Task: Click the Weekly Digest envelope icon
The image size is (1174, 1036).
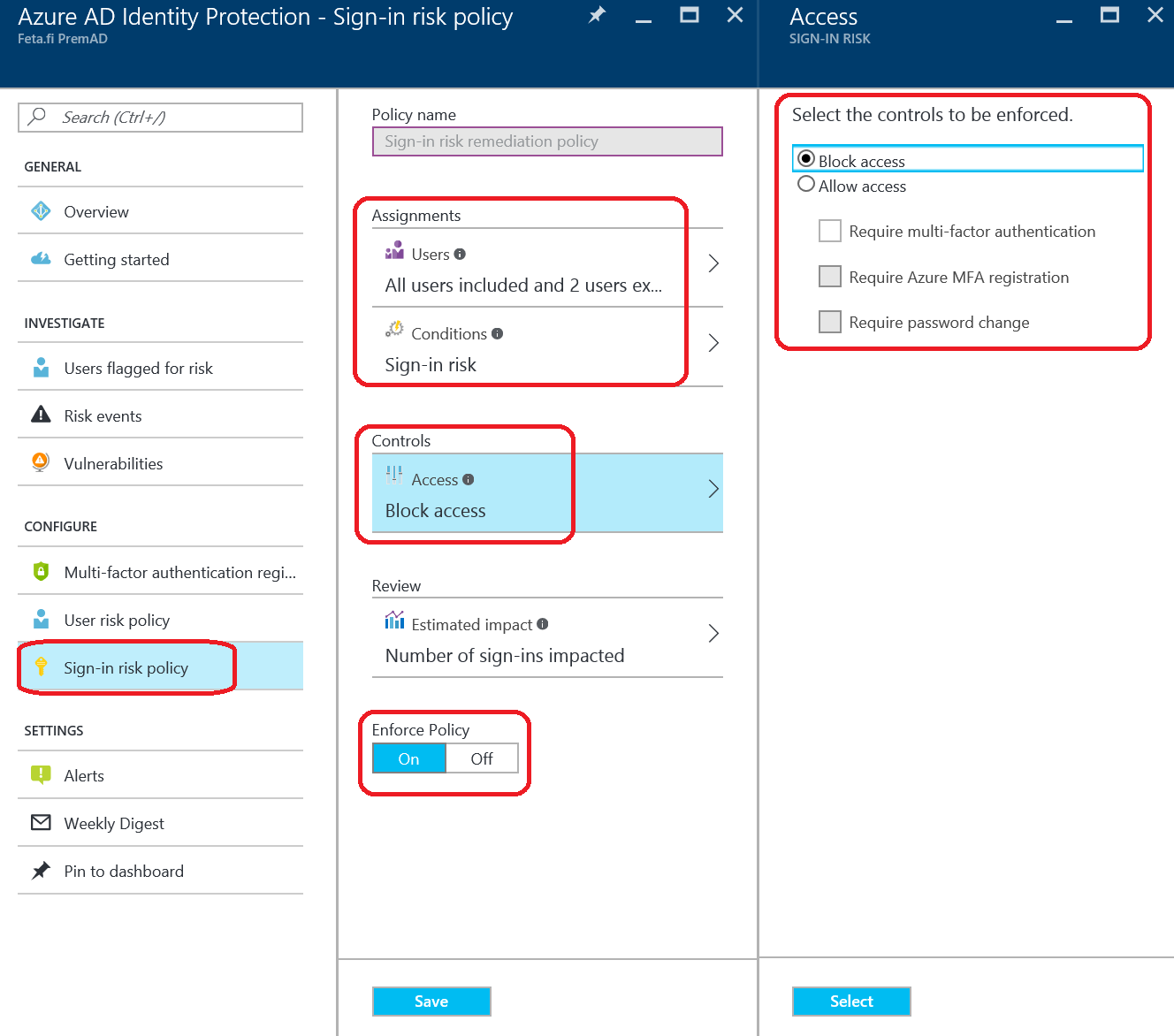Action: (x=41, y=823)
